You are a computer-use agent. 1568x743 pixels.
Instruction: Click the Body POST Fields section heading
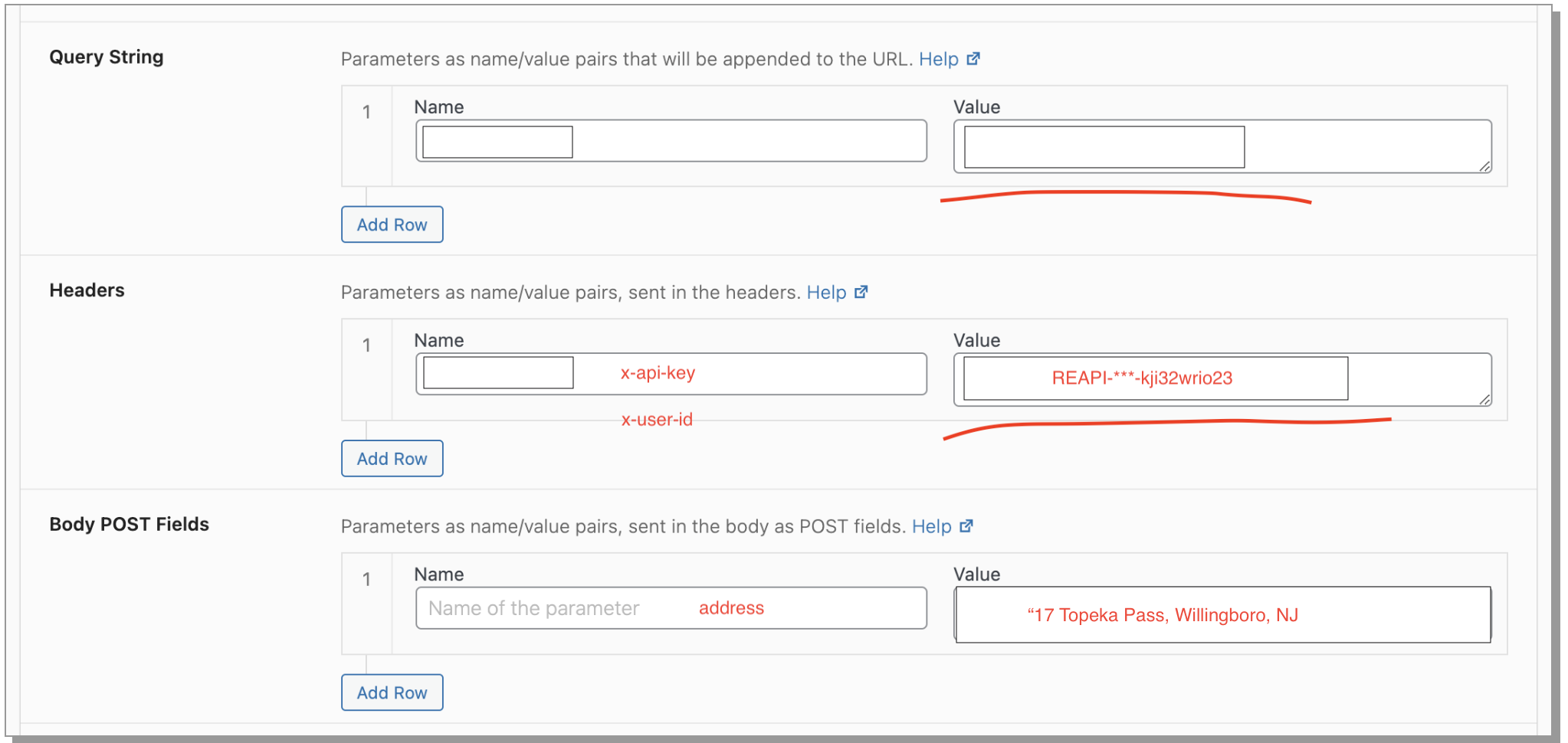(129, 524)
